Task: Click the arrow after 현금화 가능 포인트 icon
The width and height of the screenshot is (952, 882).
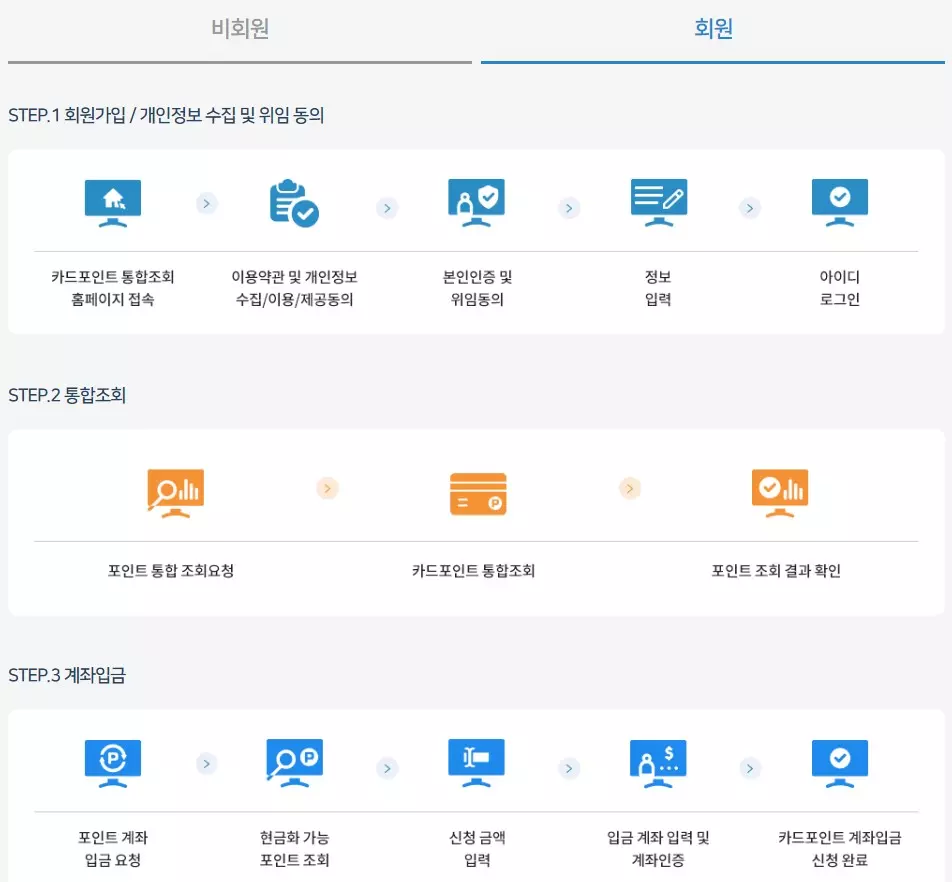Action: pyautogui.click(x=387, y=768)
